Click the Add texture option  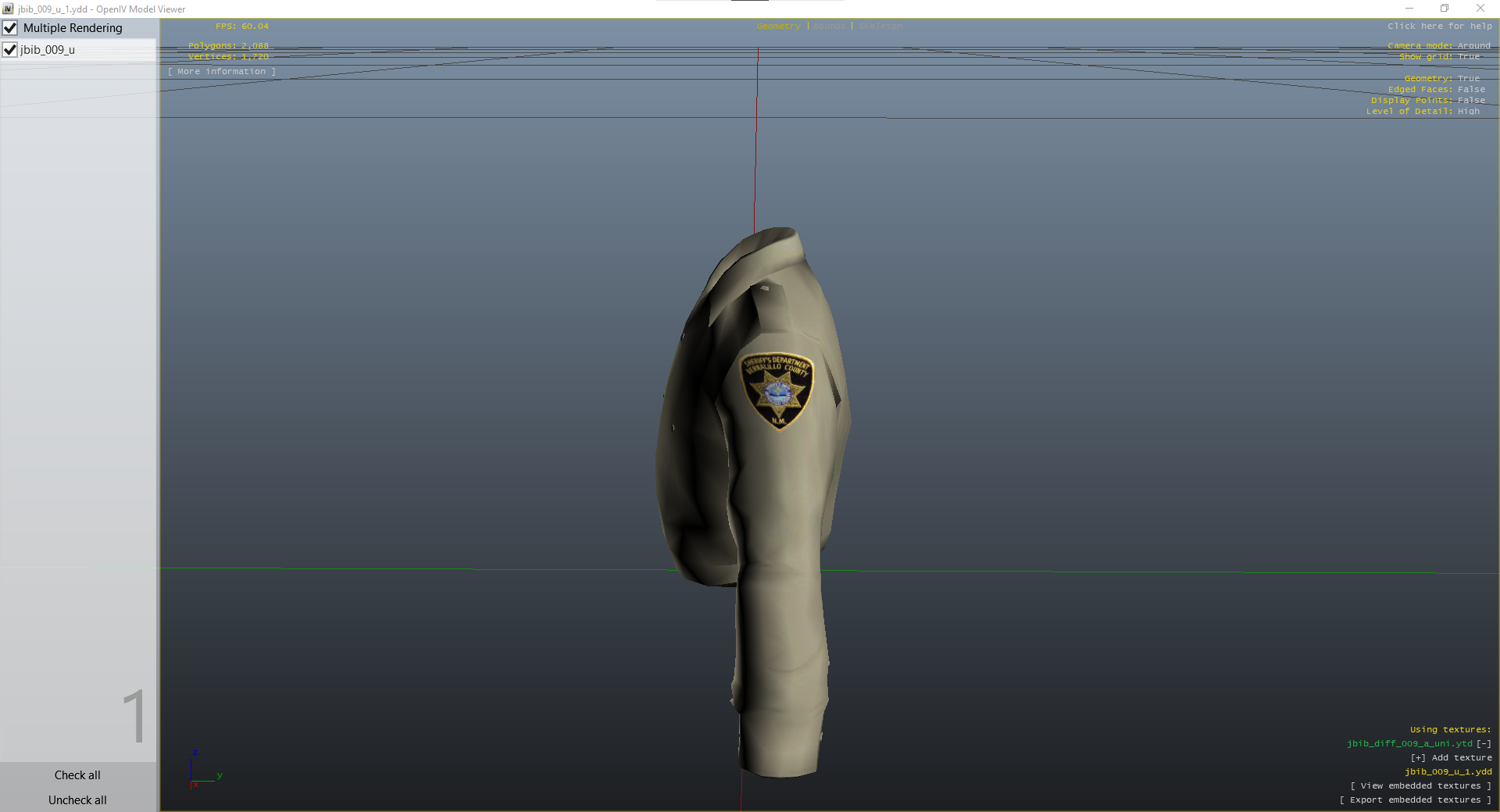(1451, 758)
